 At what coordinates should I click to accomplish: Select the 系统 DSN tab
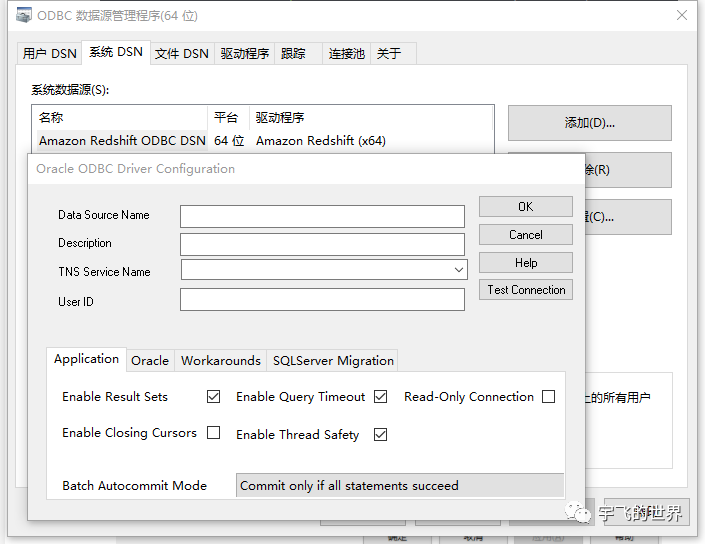pos(116,52)
